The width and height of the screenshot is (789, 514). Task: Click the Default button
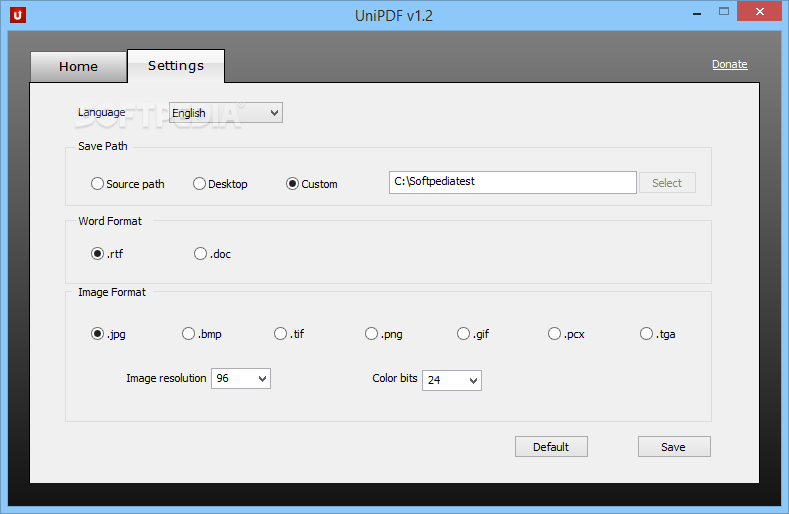pyautogui.click(x=551, y=447)
